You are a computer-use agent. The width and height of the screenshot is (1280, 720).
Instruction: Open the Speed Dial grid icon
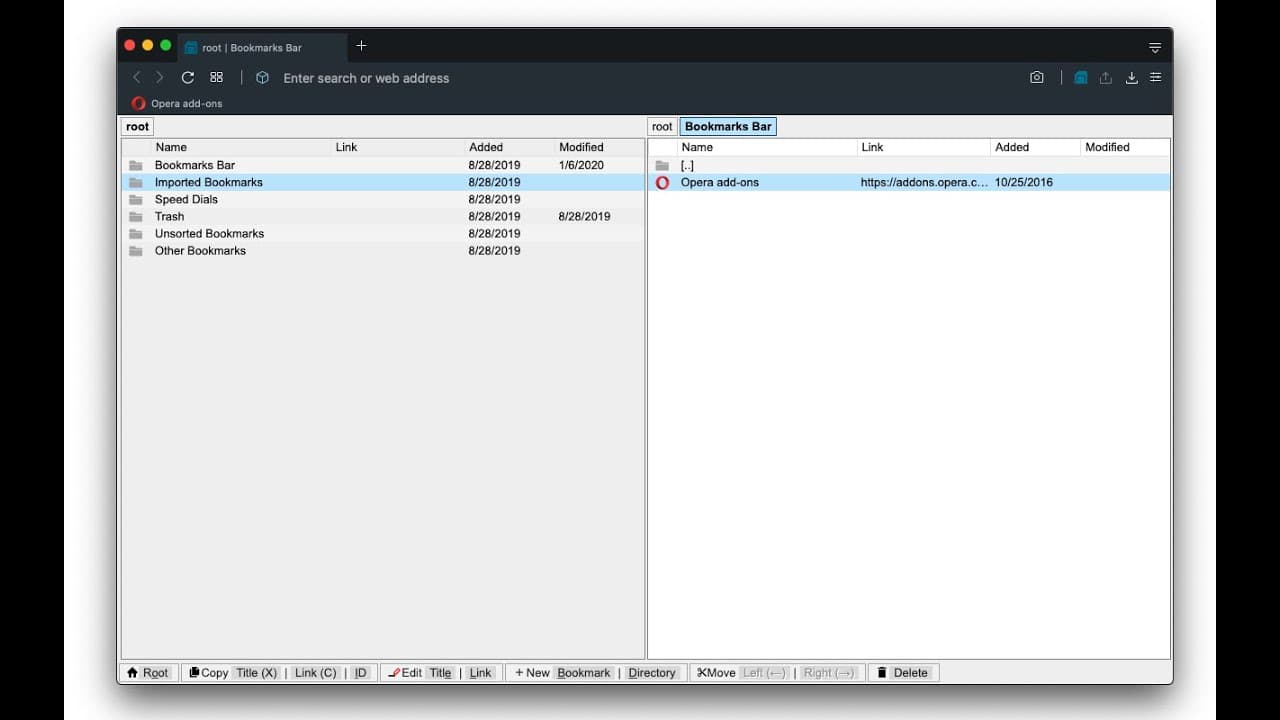(216, 77)
